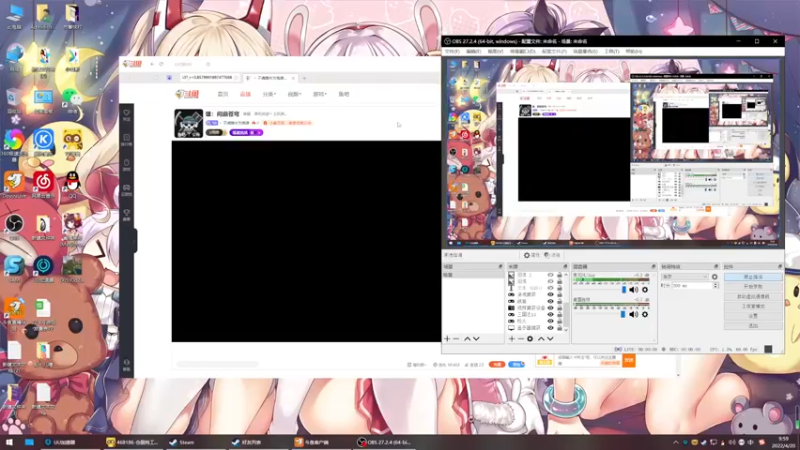This screenshot has width=800, height=450.
Task: Move the source down in Sources panel
Action: coord(550,339)
